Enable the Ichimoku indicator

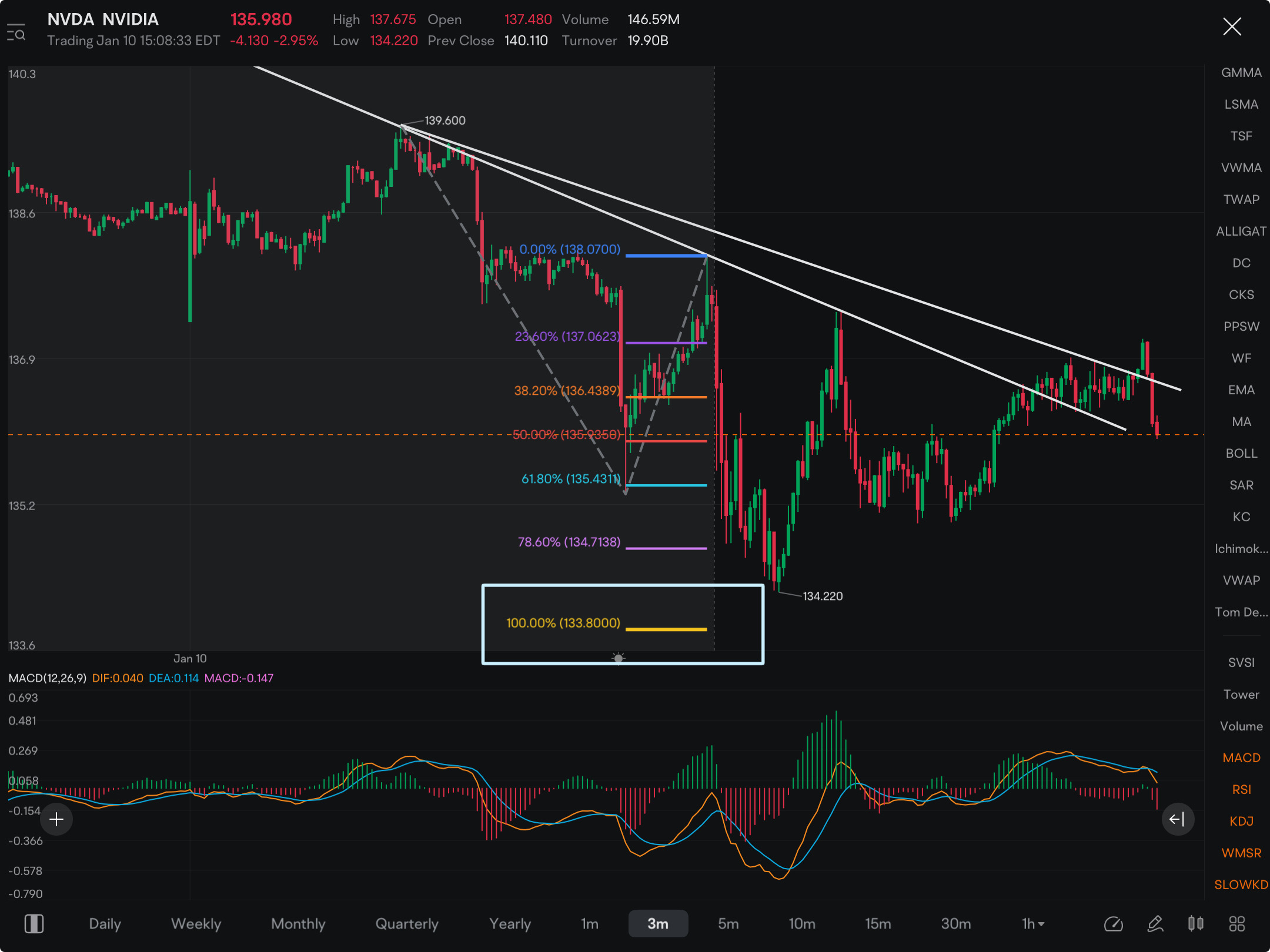point(1241,549)
